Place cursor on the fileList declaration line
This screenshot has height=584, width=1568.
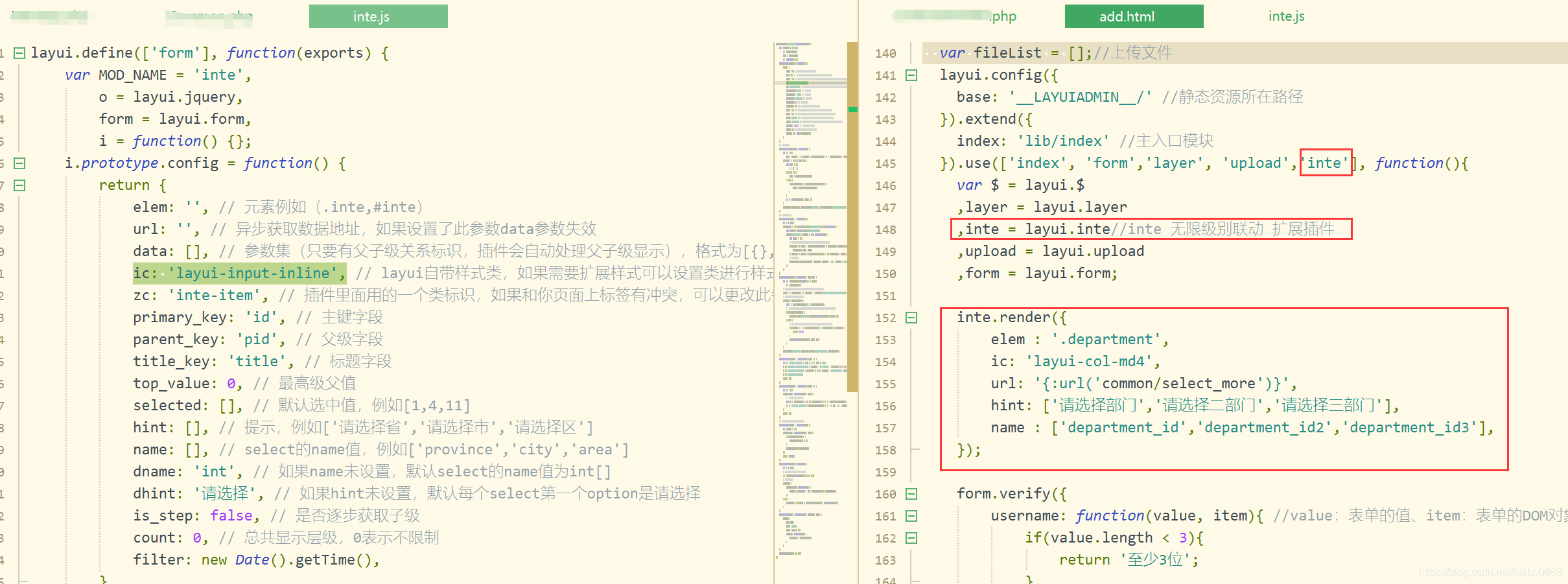1037,53
